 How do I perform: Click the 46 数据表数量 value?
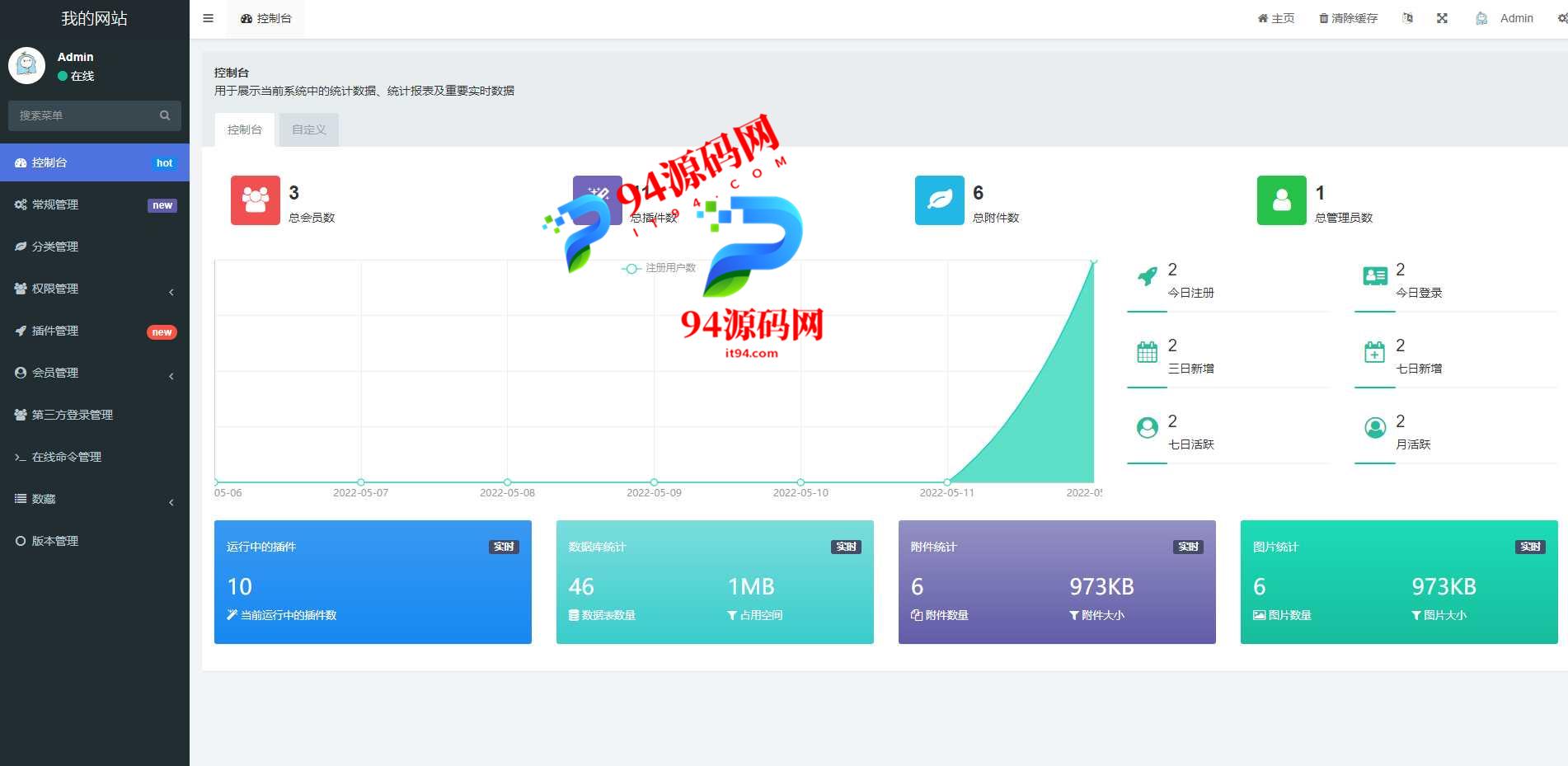(581, 587)
